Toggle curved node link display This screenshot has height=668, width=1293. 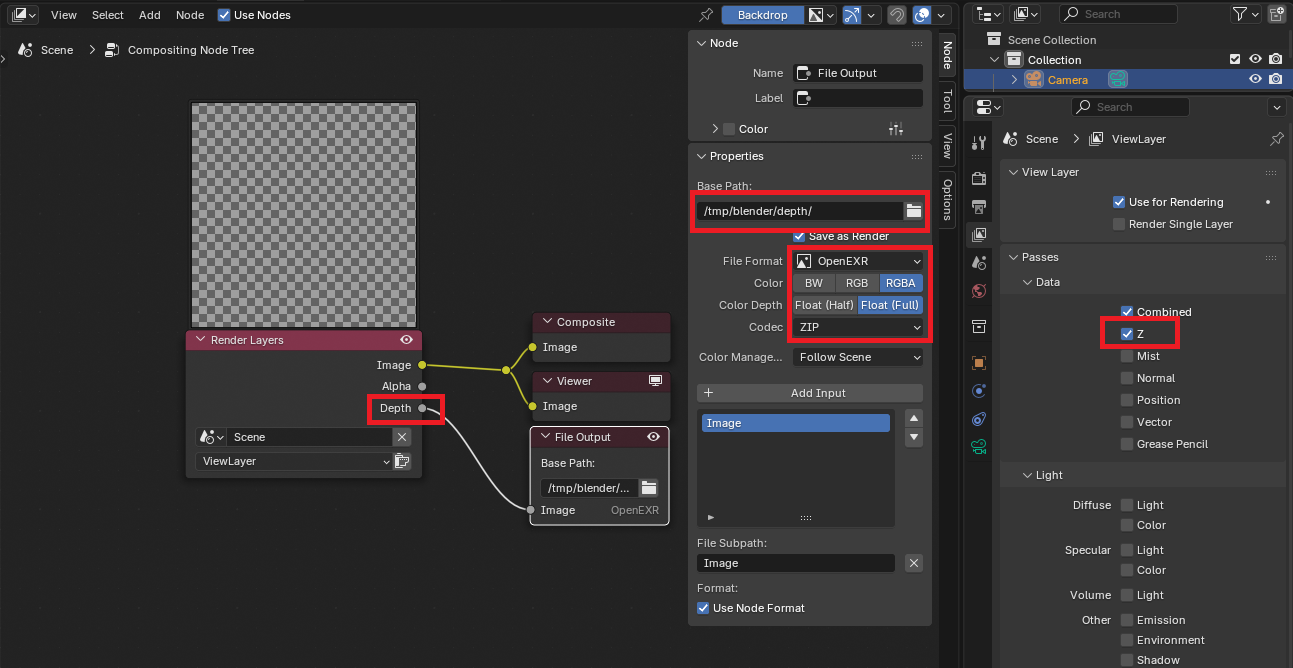coord(853,14)
